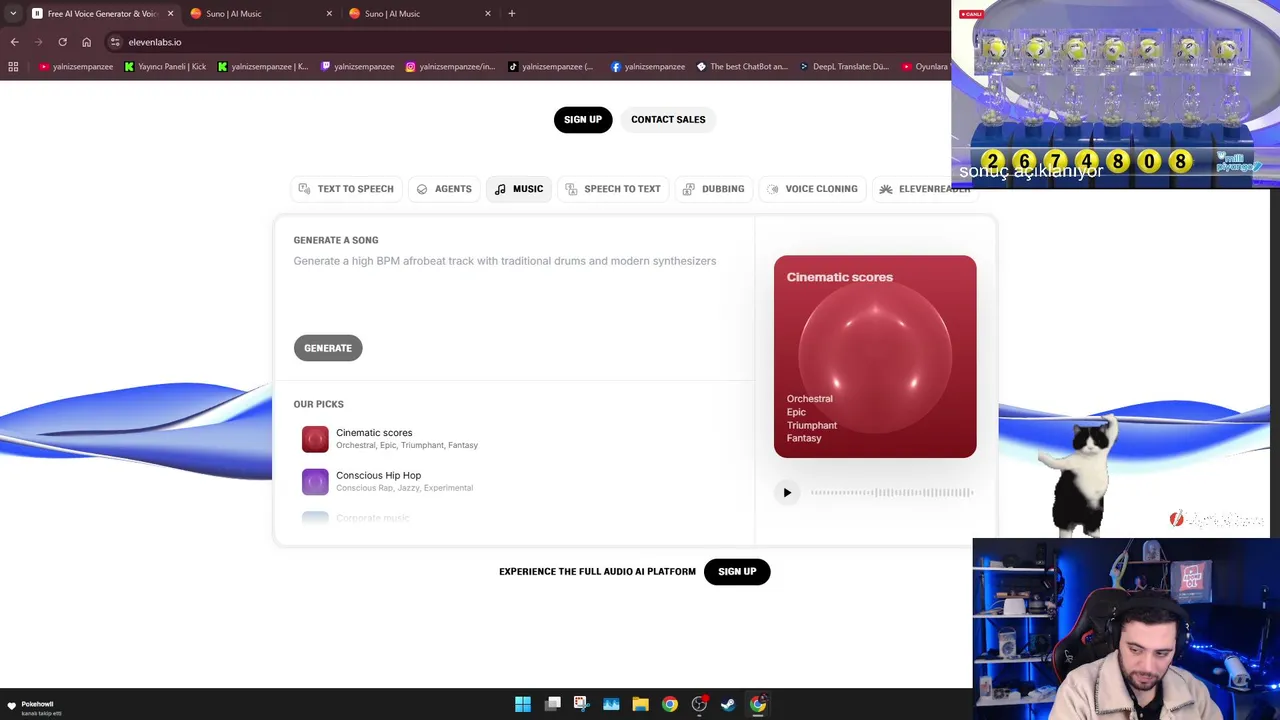Open the Yayıncı Paneli Kick bookmark
Viewport: 1280px width, 720px height.
(x=165, y=67)
